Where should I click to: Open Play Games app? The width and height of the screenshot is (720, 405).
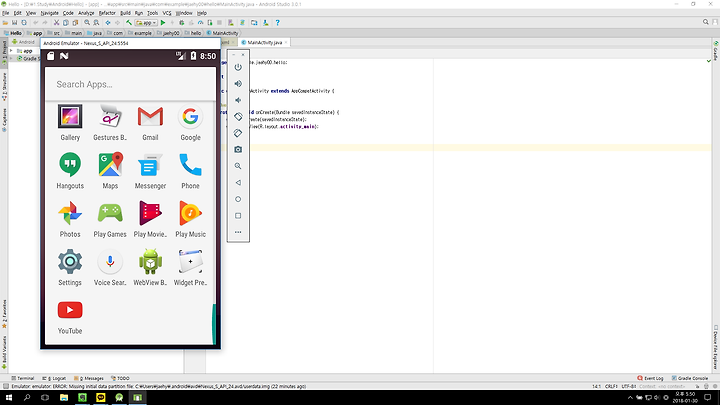[110, 213]
